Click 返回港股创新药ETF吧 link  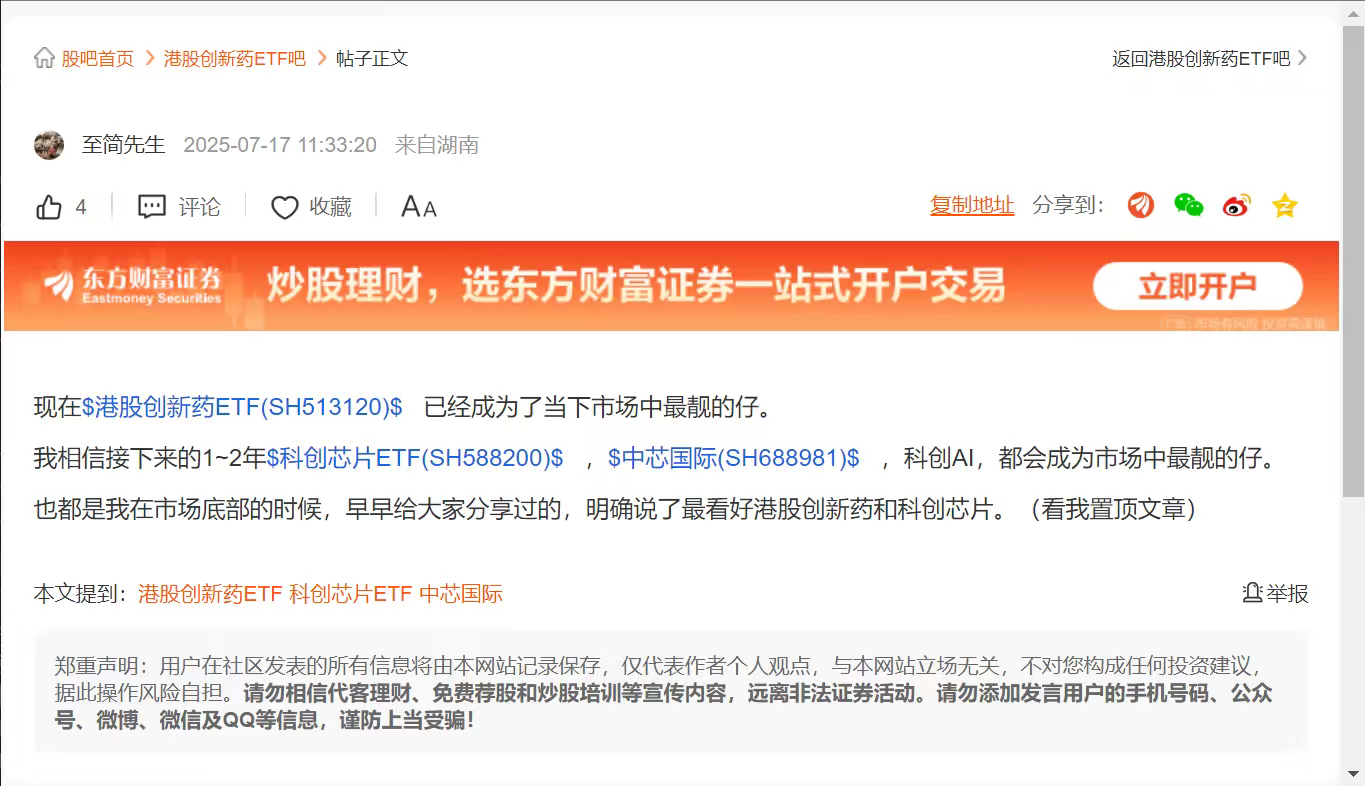click(x=1201, y=58)
